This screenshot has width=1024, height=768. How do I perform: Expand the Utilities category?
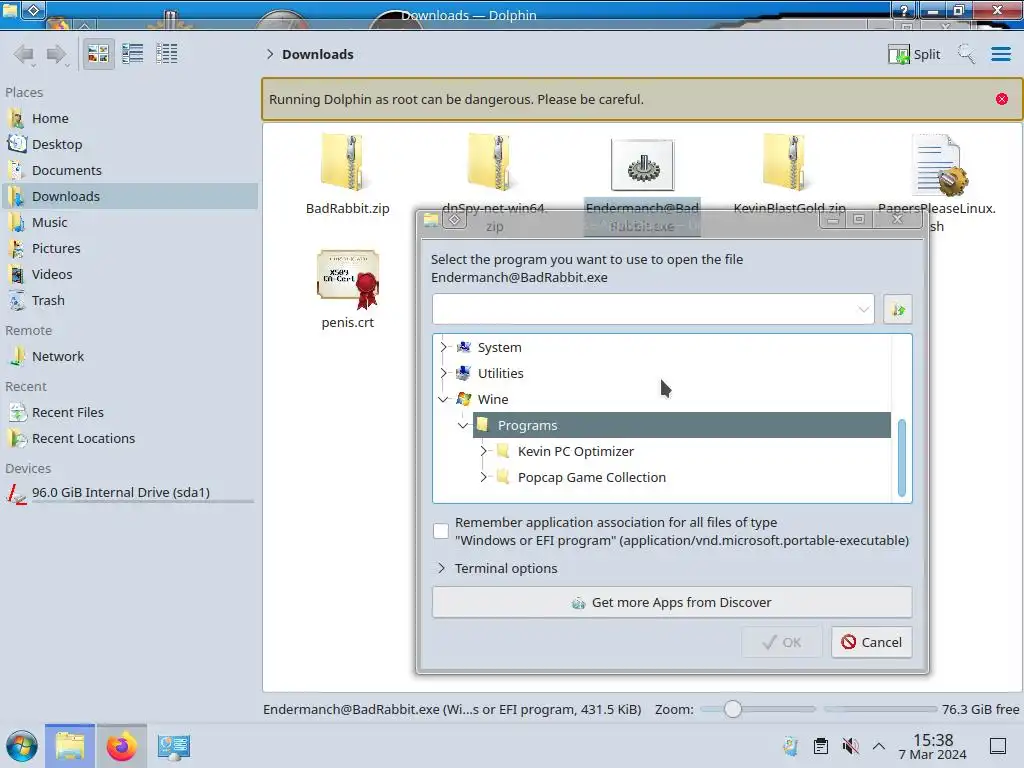[444, 374]
